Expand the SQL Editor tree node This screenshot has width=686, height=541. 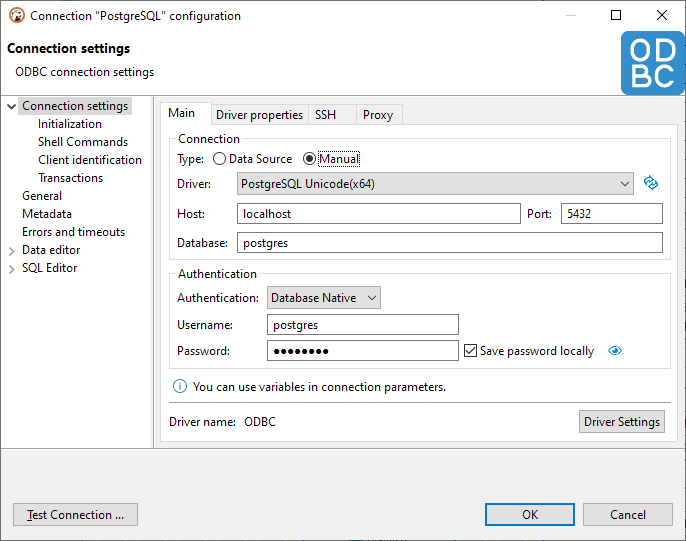pos(12,269)
